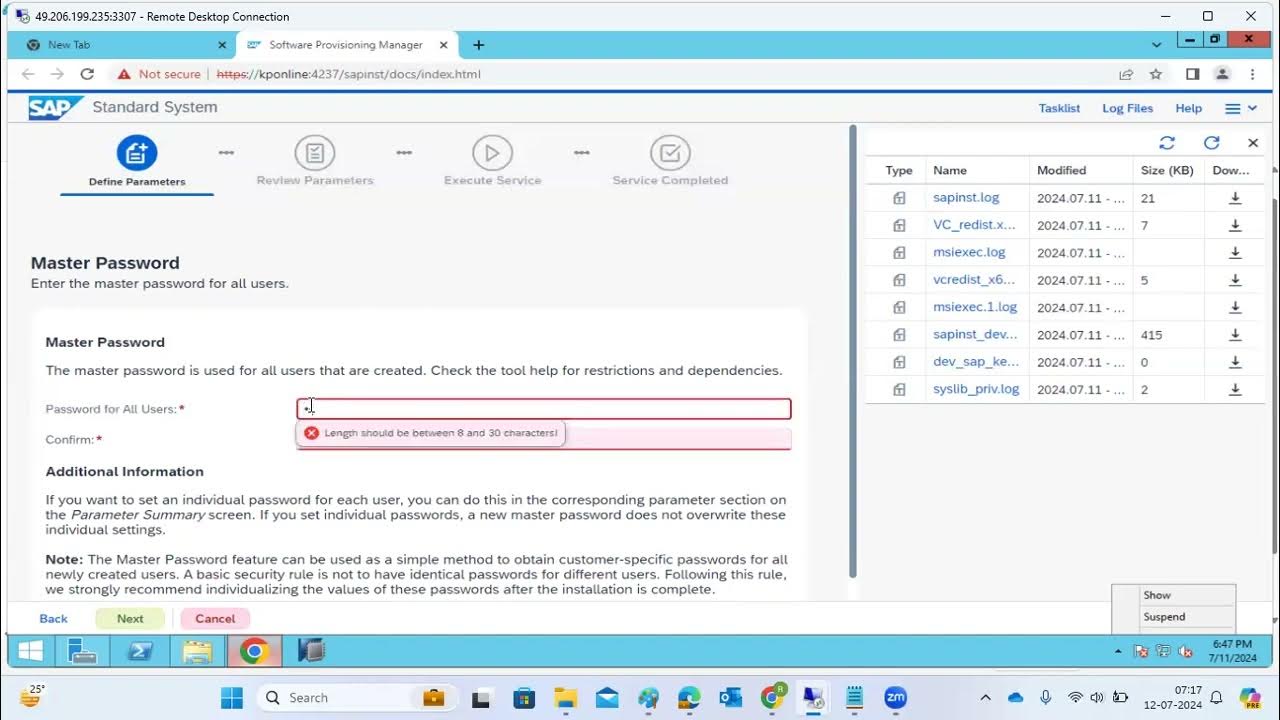Open the remote Windows Start menu
Image resolution: width=1280 pixels, height=720 pixels.
[x=30, y=652]
